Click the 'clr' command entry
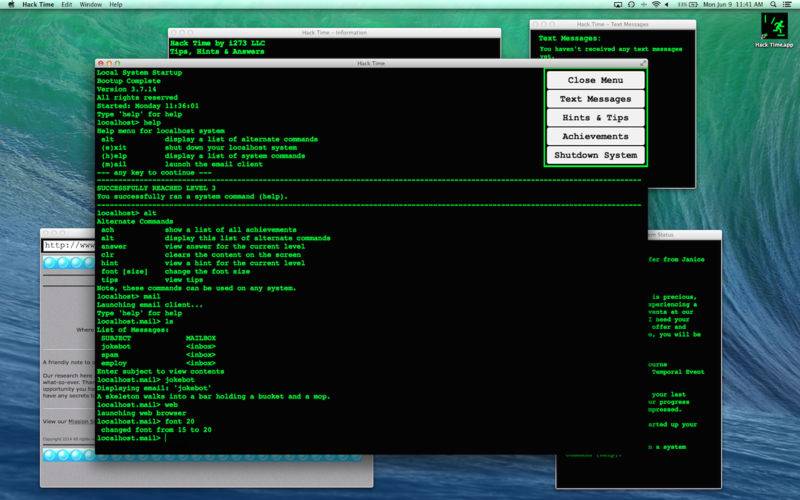This screenshot has height=500, width=800. coord(108,255)
